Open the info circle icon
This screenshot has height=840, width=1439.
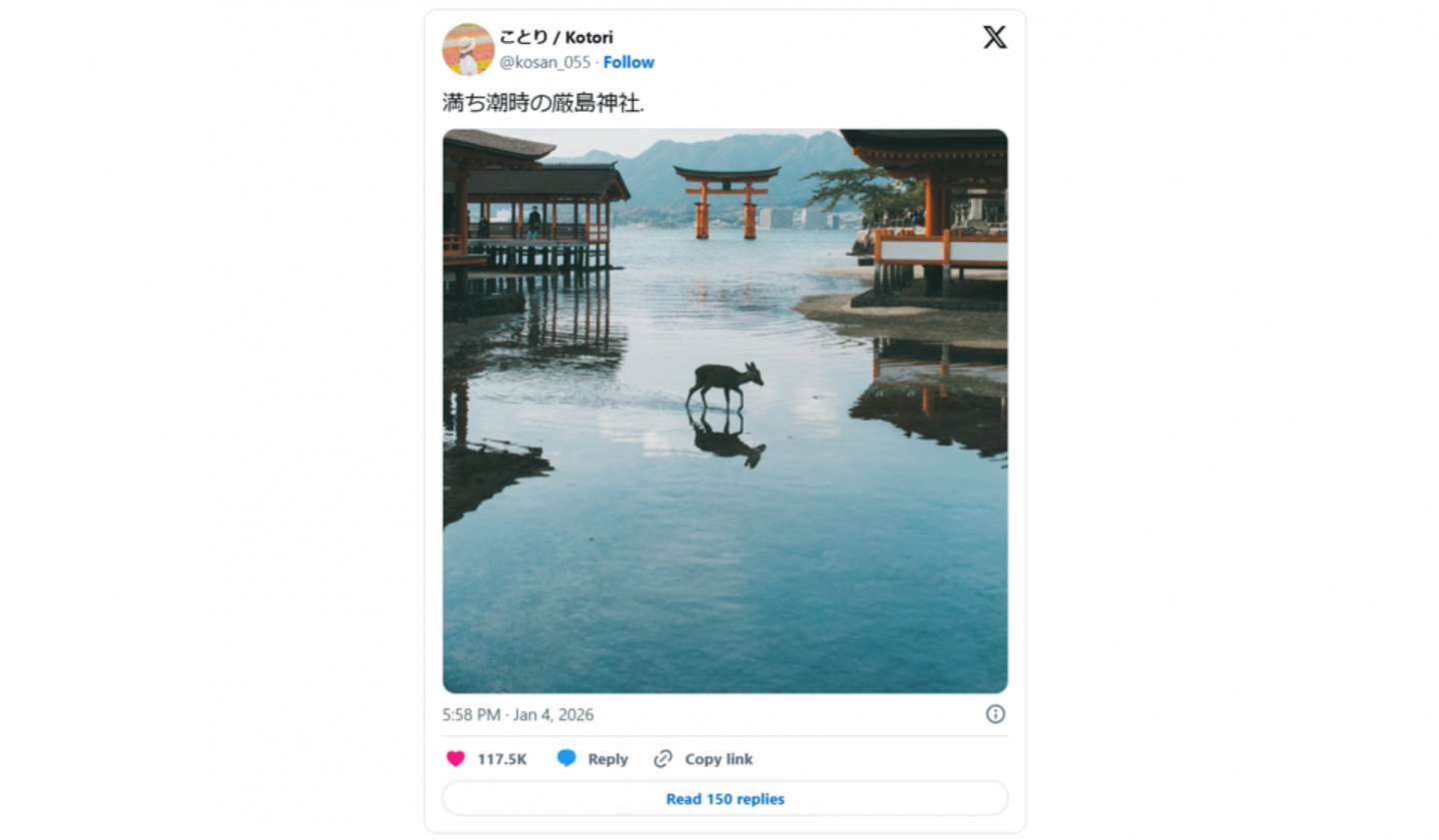995,714
